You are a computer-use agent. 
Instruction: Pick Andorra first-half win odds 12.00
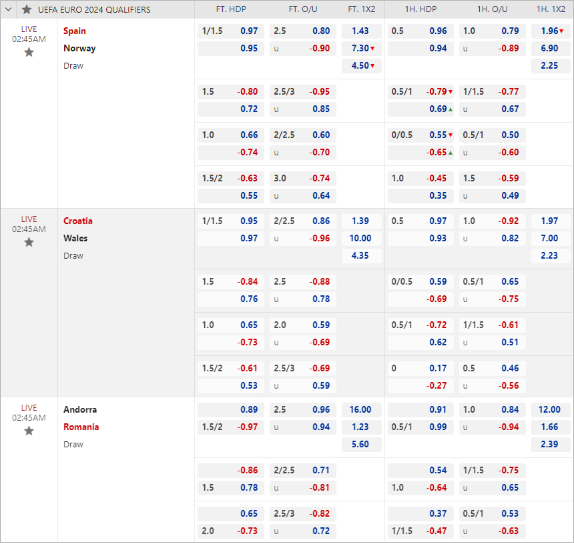(x=551, y=410)
